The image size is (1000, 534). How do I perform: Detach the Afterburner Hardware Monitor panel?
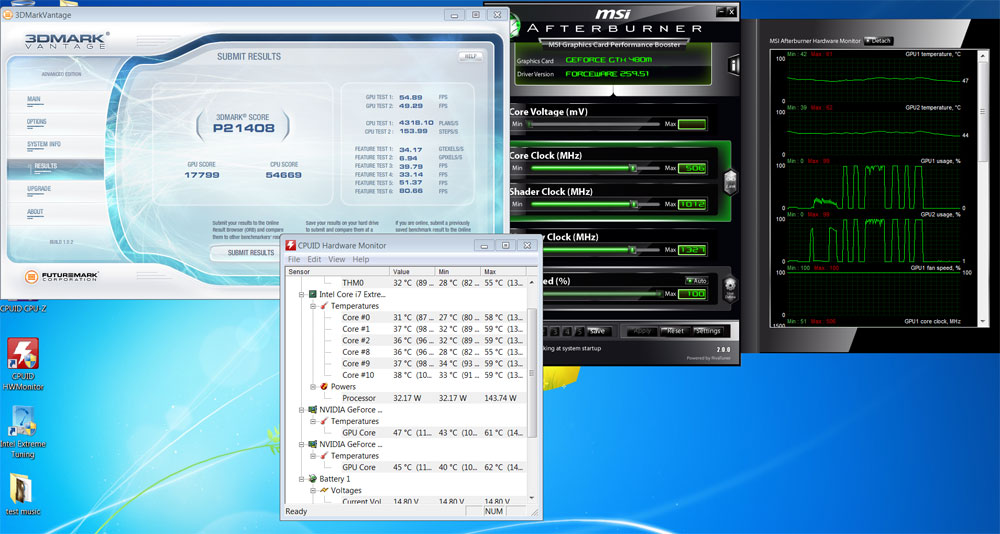coord(878,41)
